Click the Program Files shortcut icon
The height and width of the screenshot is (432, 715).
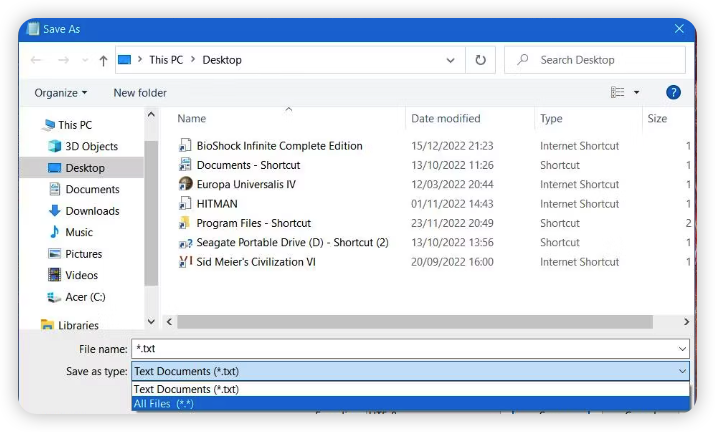coord(185,223)
